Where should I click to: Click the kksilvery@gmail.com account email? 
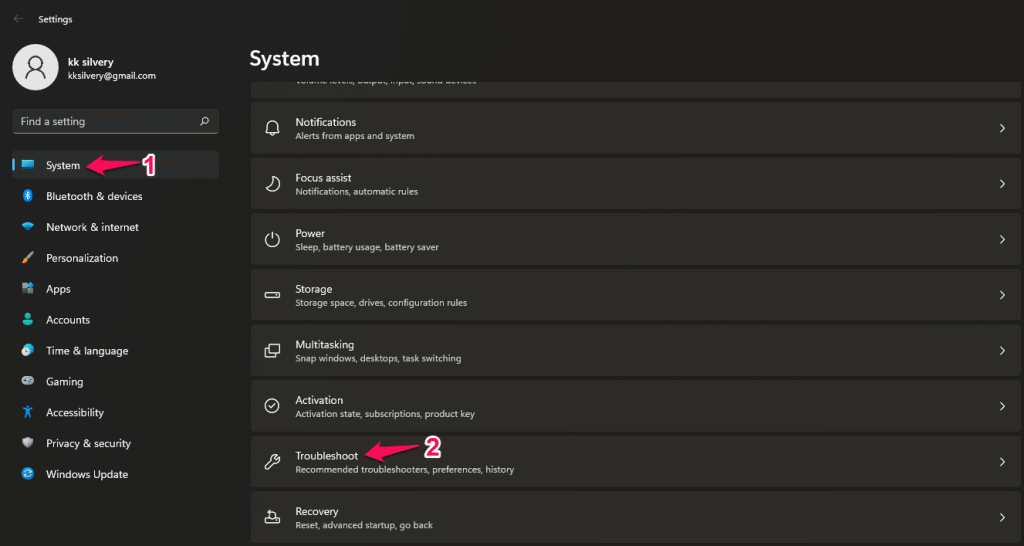coord(111,76)
